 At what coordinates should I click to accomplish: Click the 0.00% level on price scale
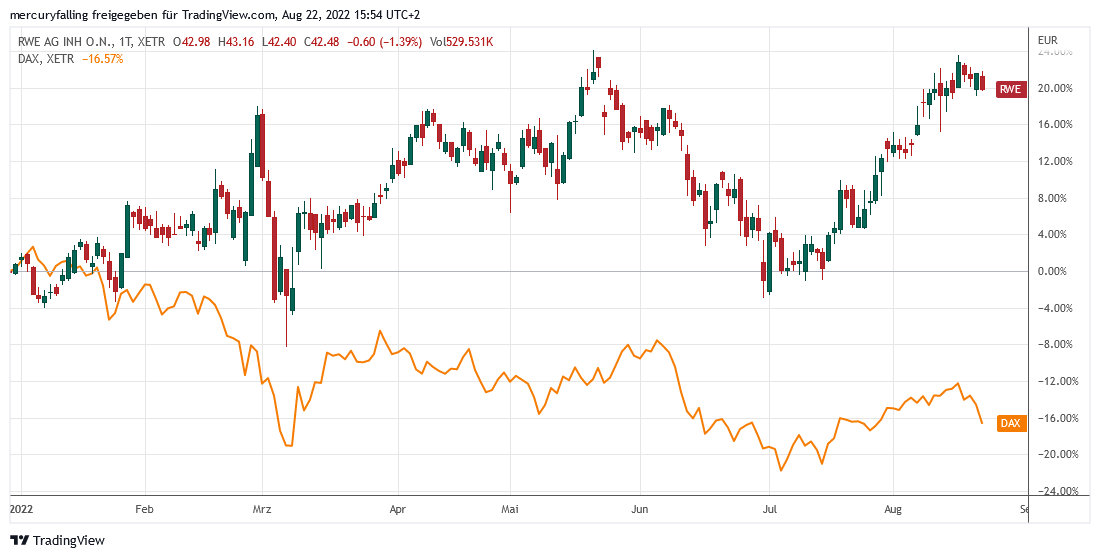(x=1054, y=271)
